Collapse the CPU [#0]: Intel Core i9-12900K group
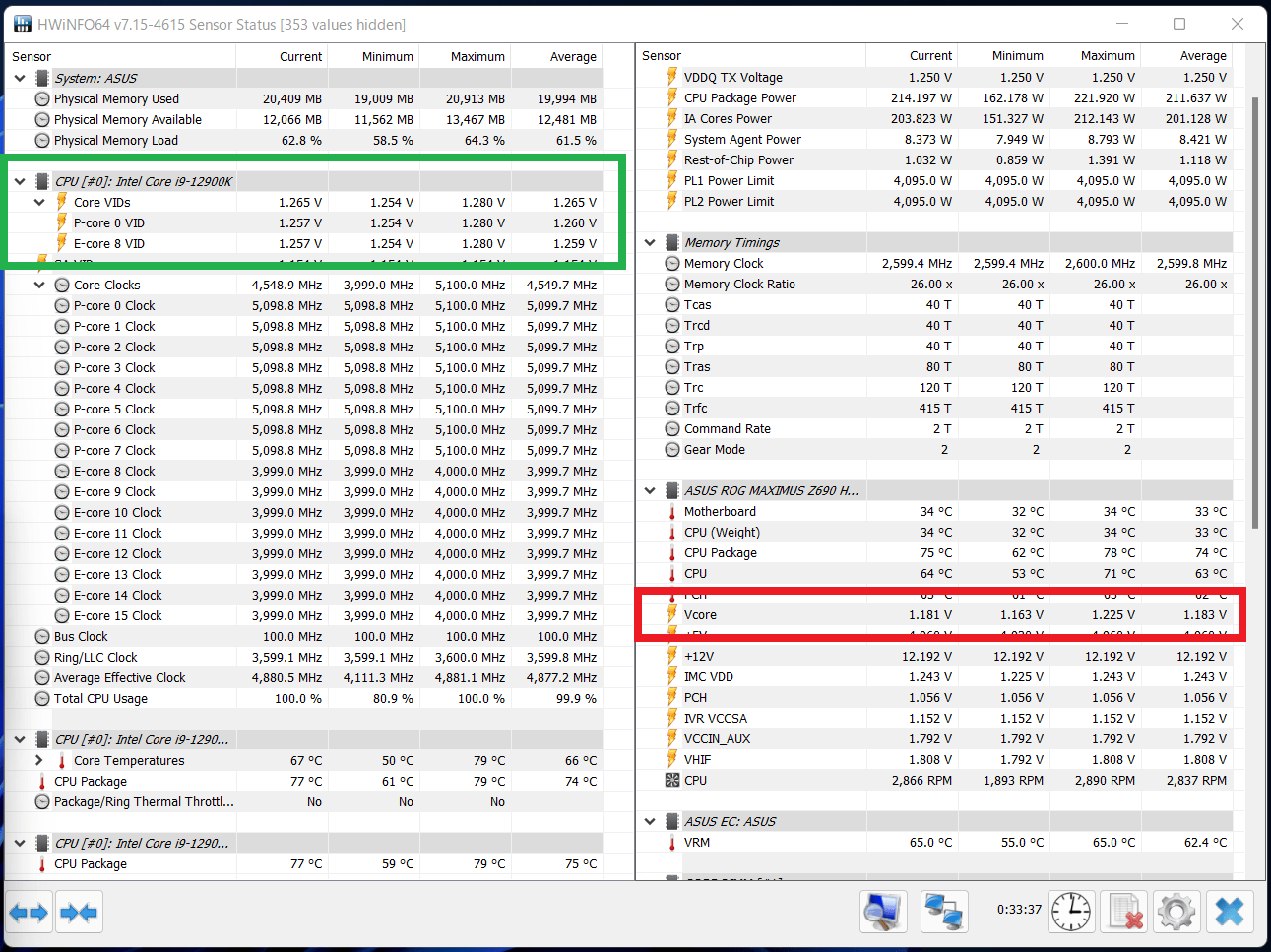 pos(20,181)
